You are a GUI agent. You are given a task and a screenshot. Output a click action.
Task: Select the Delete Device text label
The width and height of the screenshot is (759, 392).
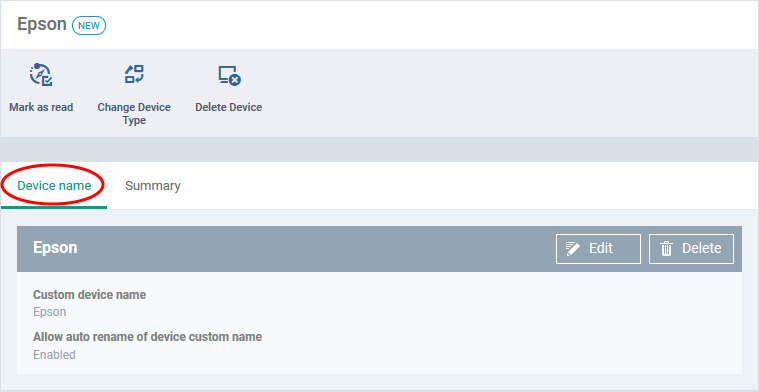[228, 107]
